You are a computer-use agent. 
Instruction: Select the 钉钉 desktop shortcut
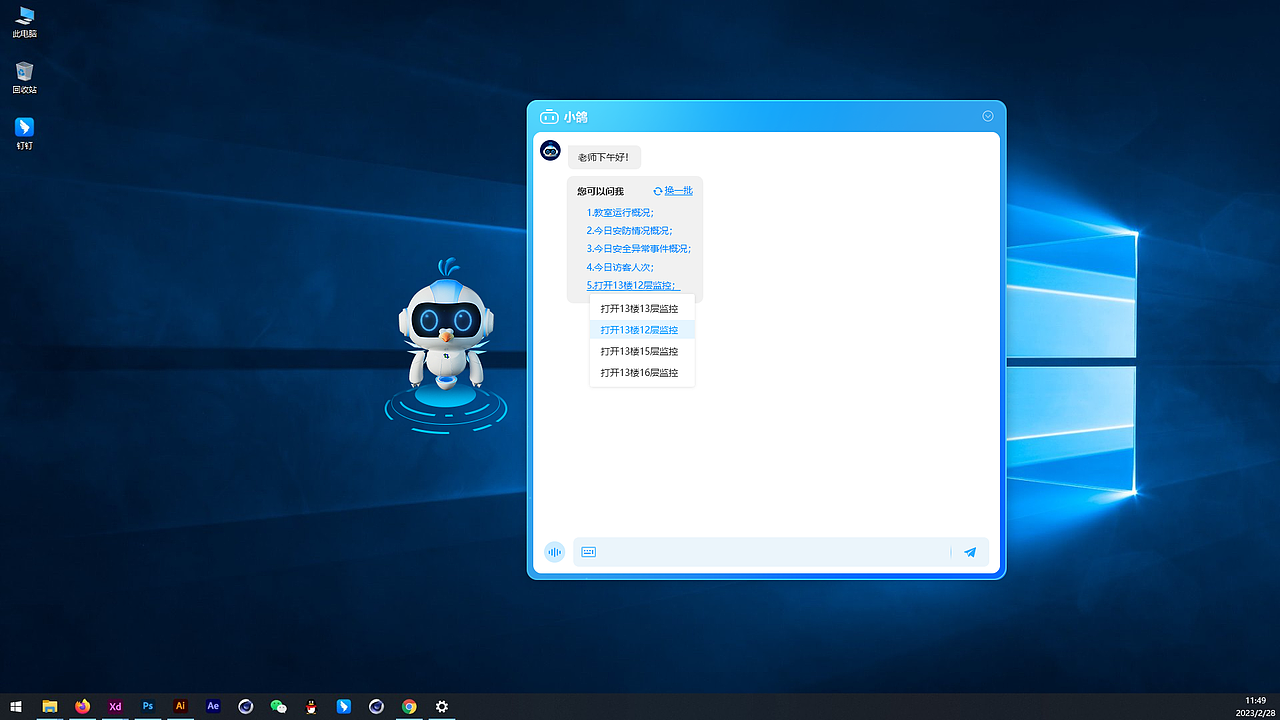(25, 134)
